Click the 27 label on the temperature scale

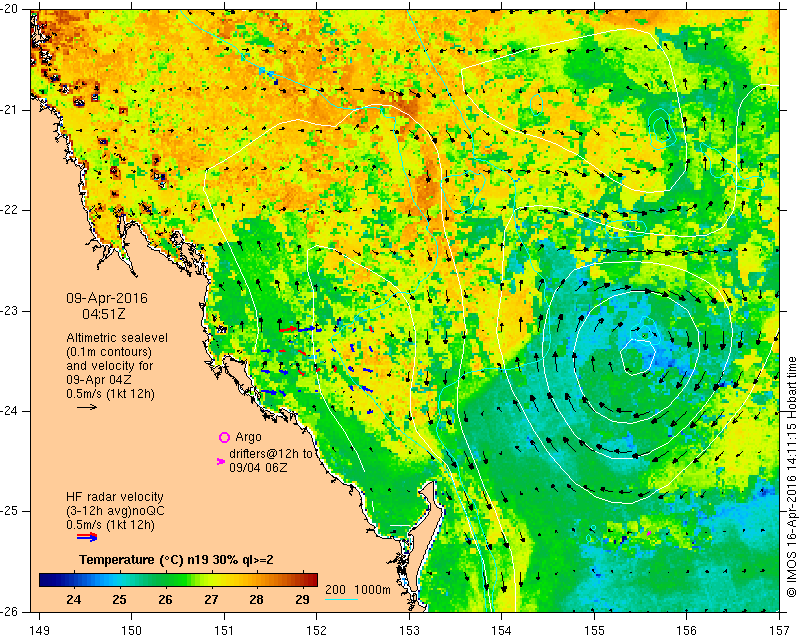pyautogui.click(x=211, y=599)
